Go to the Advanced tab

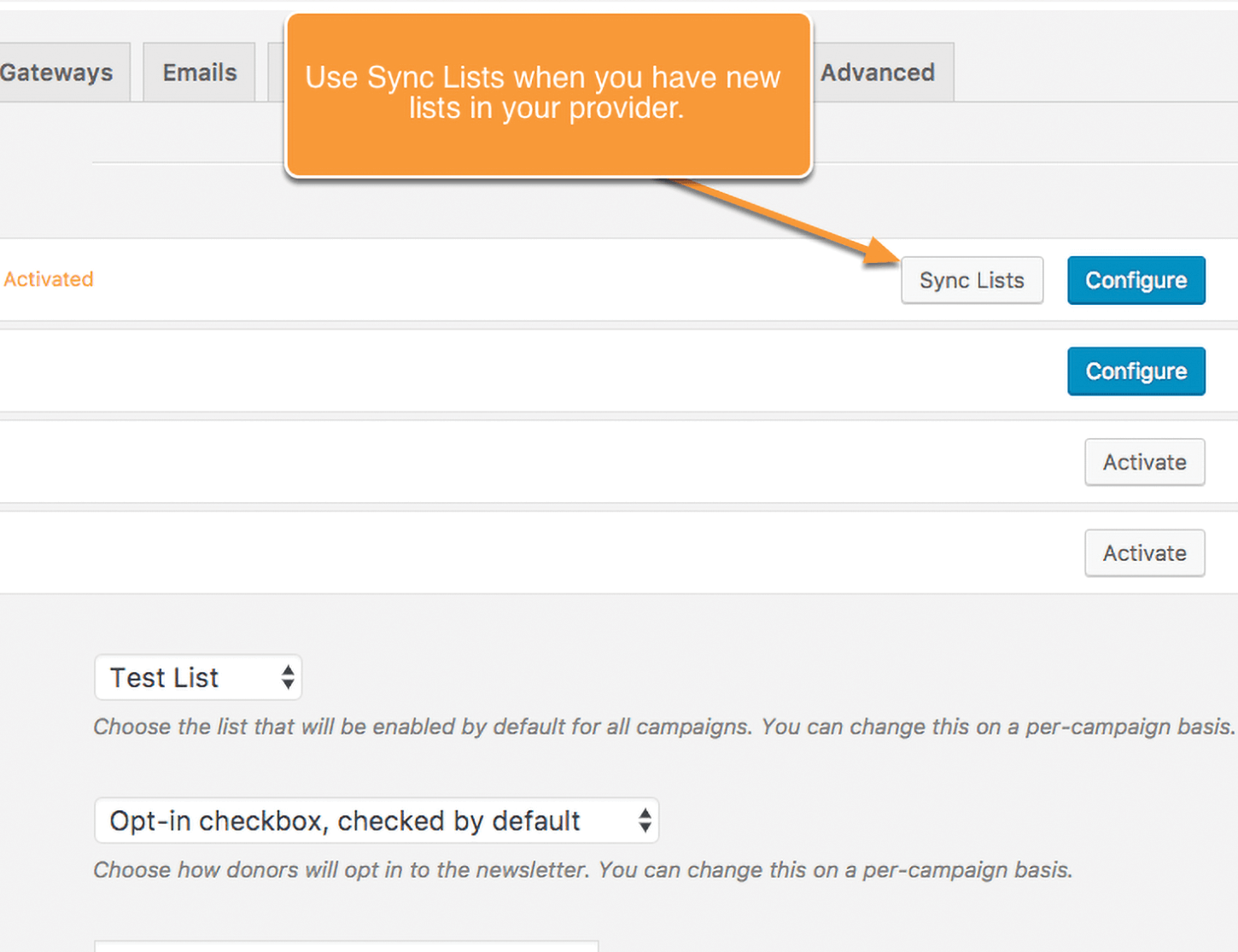point(879,73)
